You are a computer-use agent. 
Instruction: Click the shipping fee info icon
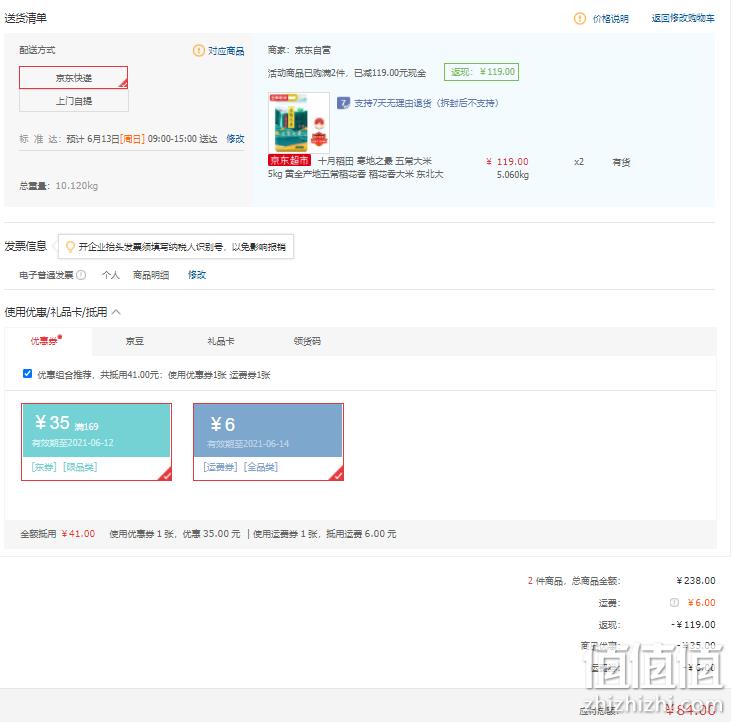tap(674, 602)
